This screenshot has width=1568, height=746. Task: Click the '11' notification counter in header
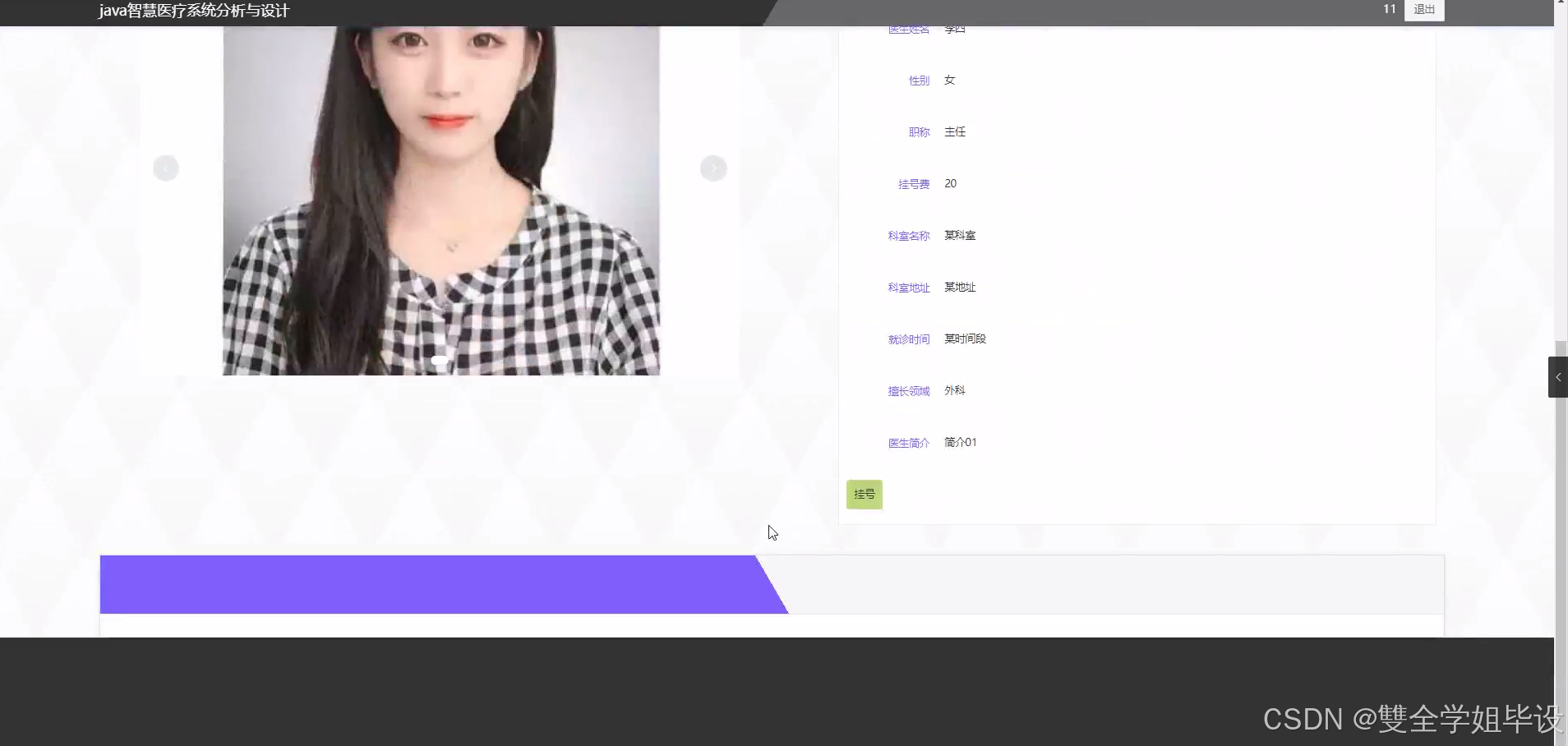(x=1389, y=8)
